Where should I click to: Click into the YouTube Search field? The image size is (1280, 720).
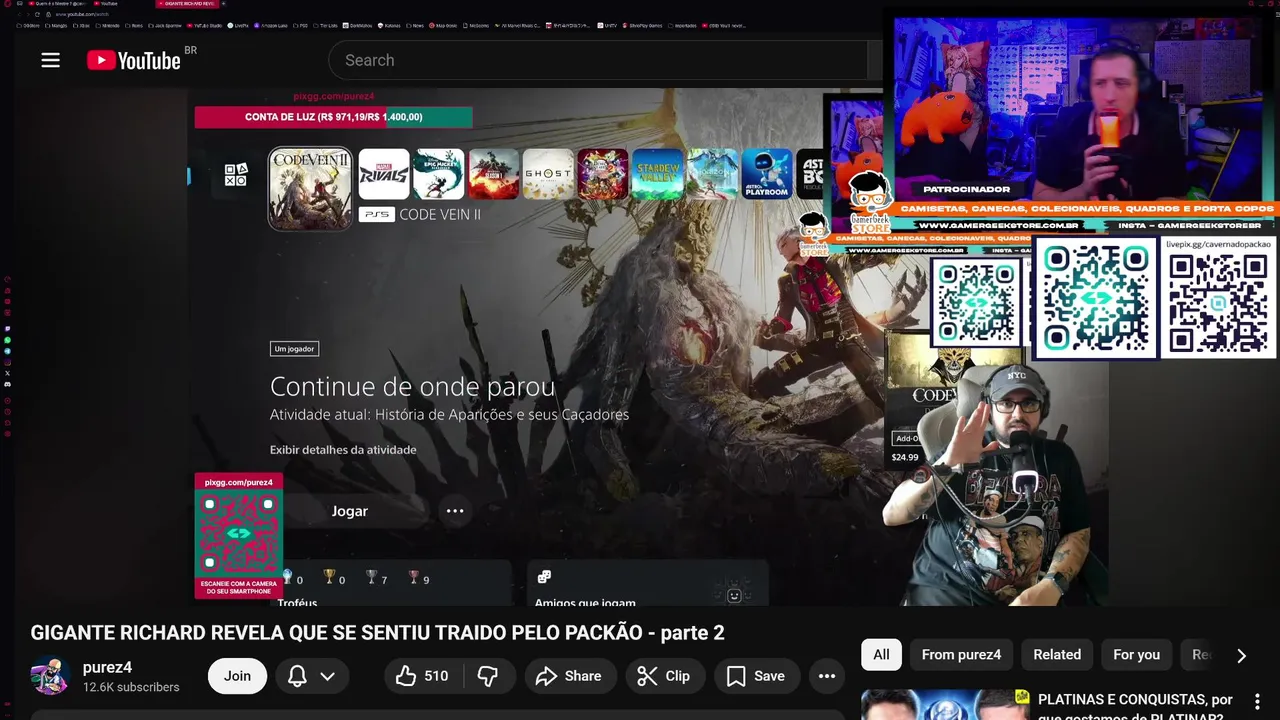[x=600, y=60]
